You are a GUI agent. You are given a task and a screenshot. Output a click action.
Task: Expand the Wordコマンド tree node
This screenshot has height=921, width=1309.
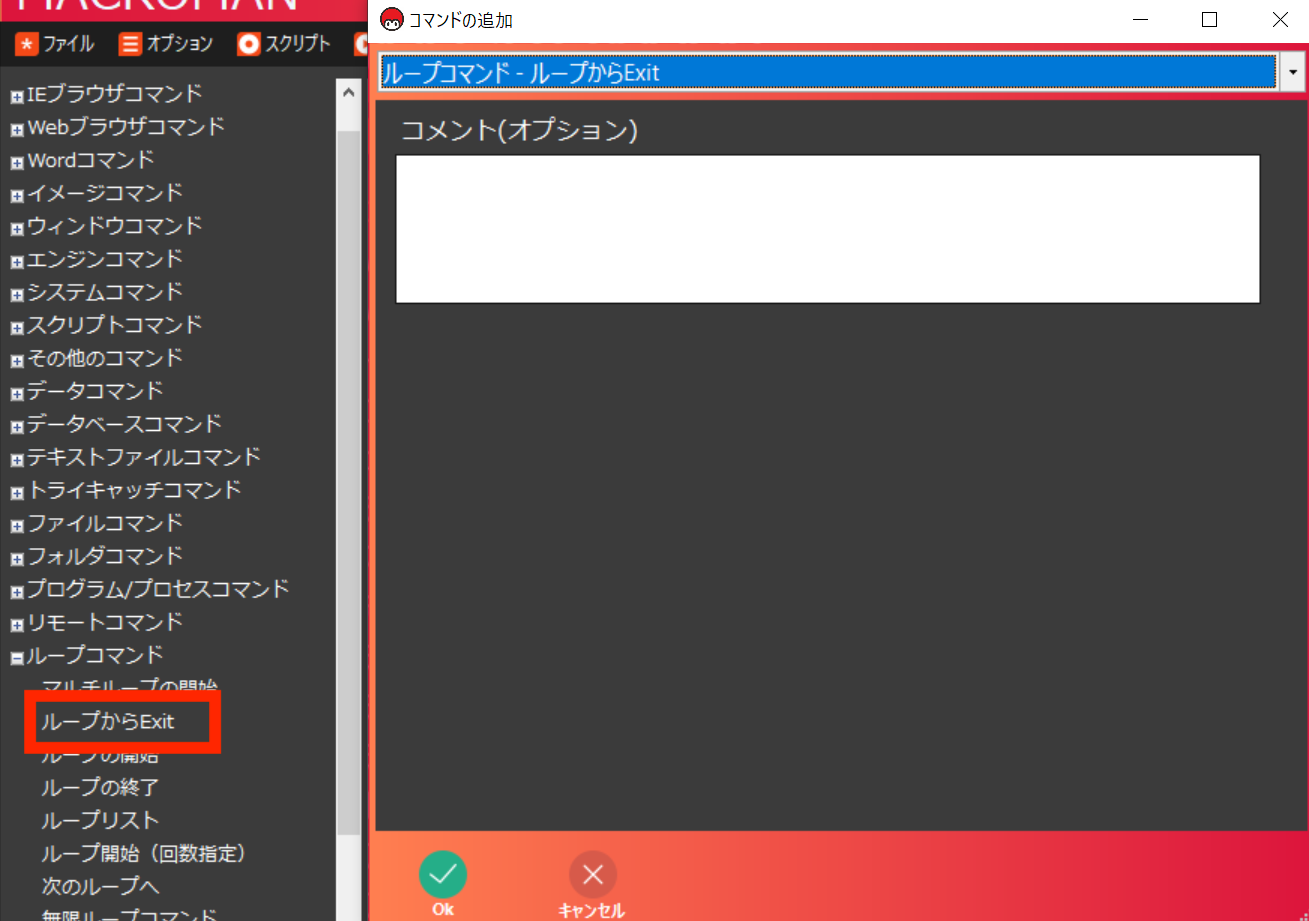(x=16, y=163)
